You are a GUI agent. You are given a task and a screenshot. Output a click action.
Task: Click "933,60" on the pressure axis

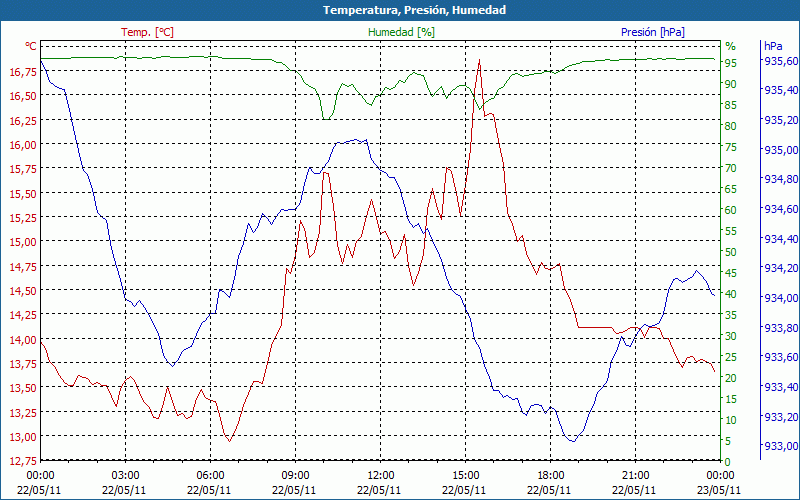781,357
